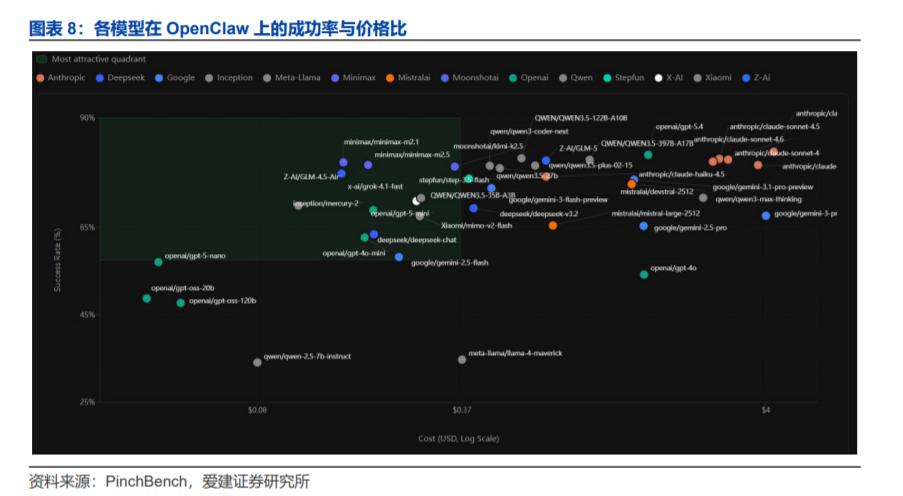Click the Success Rate (%) axis title

click(57, 260)
